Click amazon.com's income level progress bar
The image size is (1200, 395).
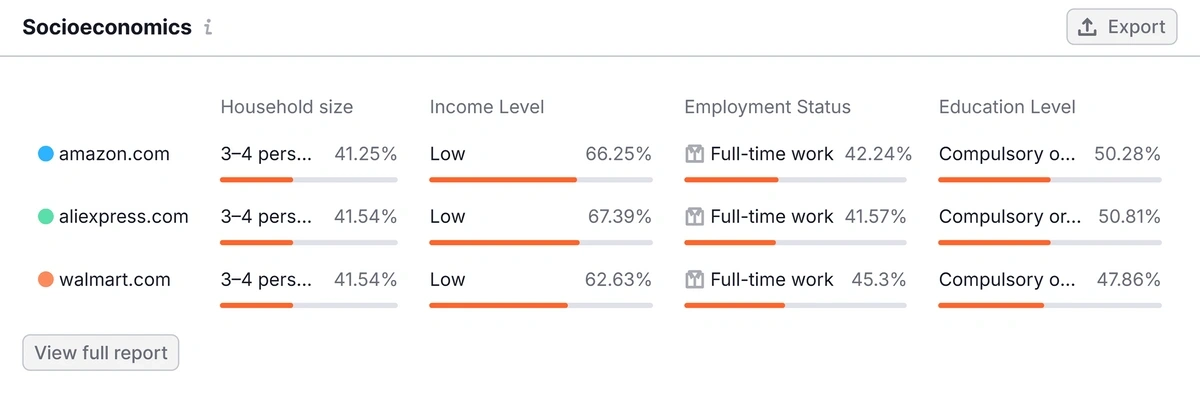pos(541,180)
